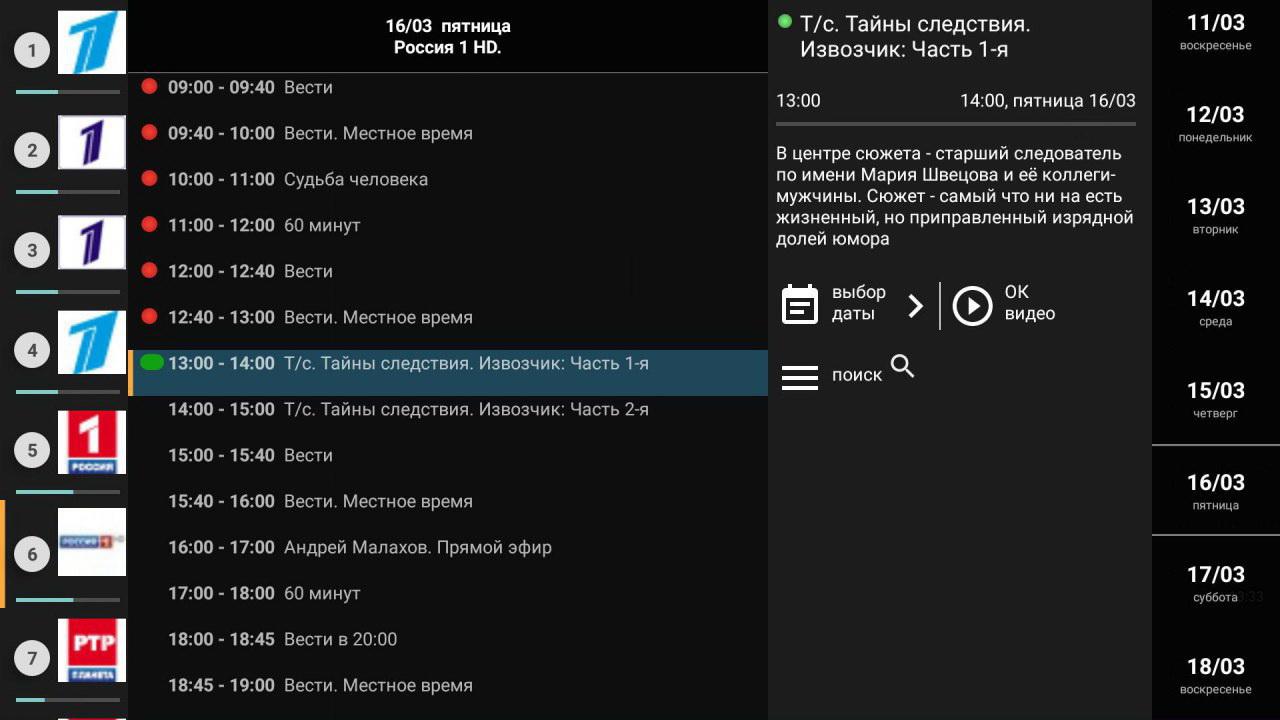Click program progress bar under 13:00 time
Image resolution: width=1280 pixels, height=720 pixels.
click(x=956, y=124)
